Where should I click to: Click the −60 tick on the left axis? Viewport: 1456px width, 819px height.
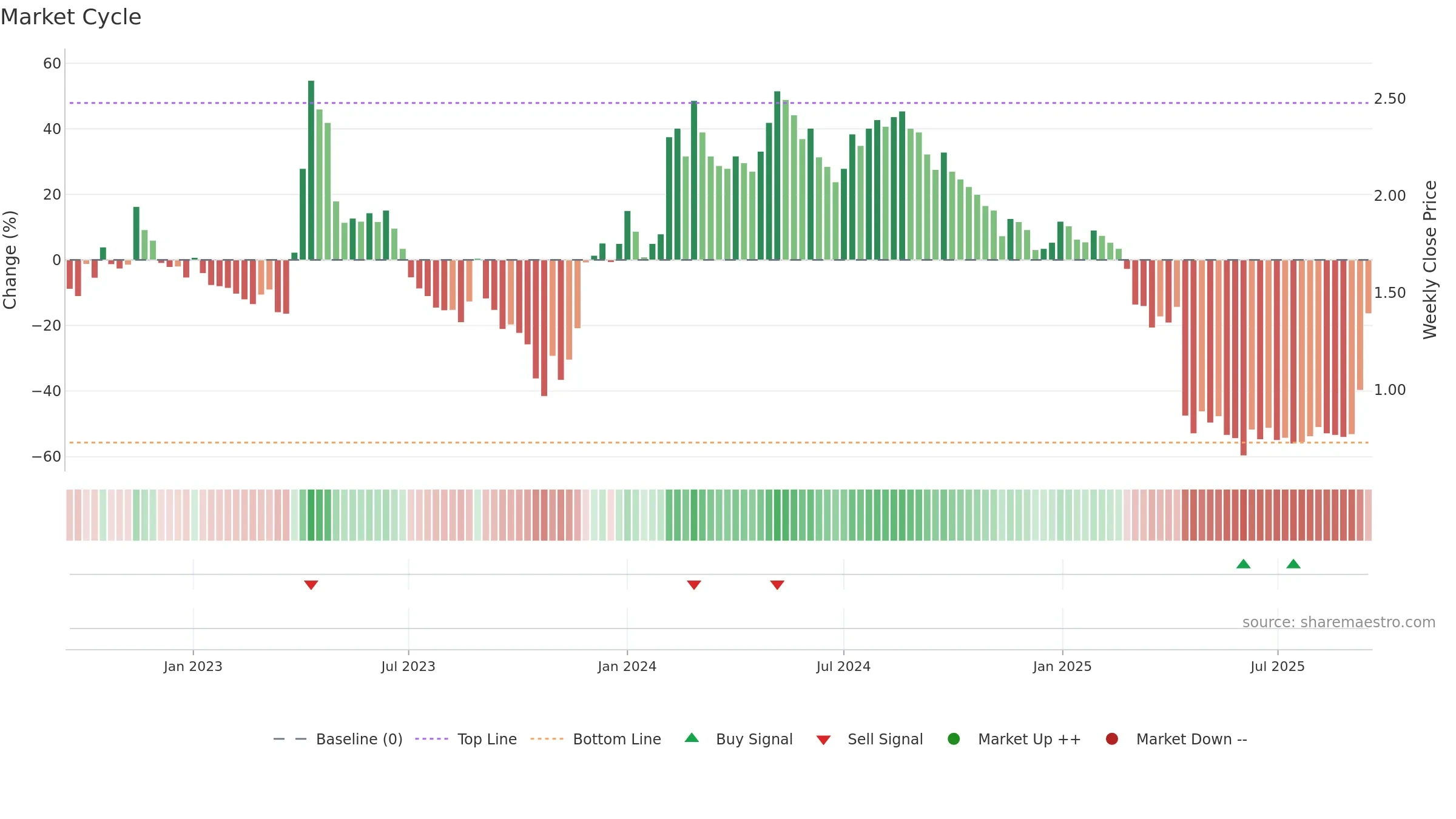47,457
